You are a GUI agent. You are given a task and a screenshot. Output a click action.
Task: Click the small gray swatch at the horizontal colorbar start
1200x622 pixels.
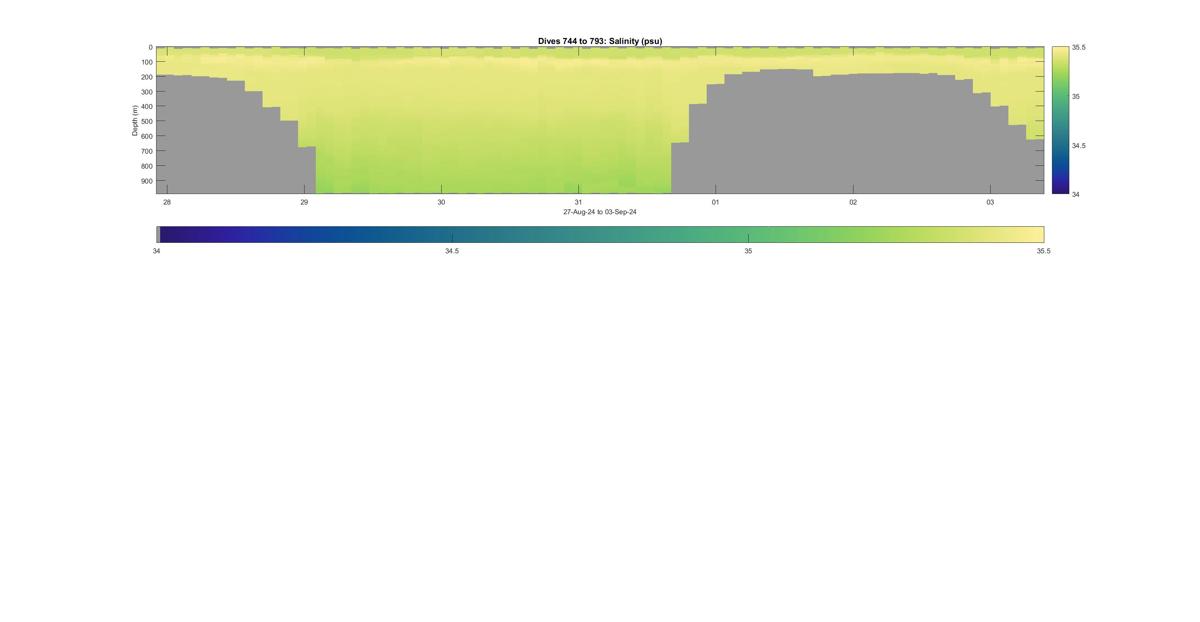158,234
